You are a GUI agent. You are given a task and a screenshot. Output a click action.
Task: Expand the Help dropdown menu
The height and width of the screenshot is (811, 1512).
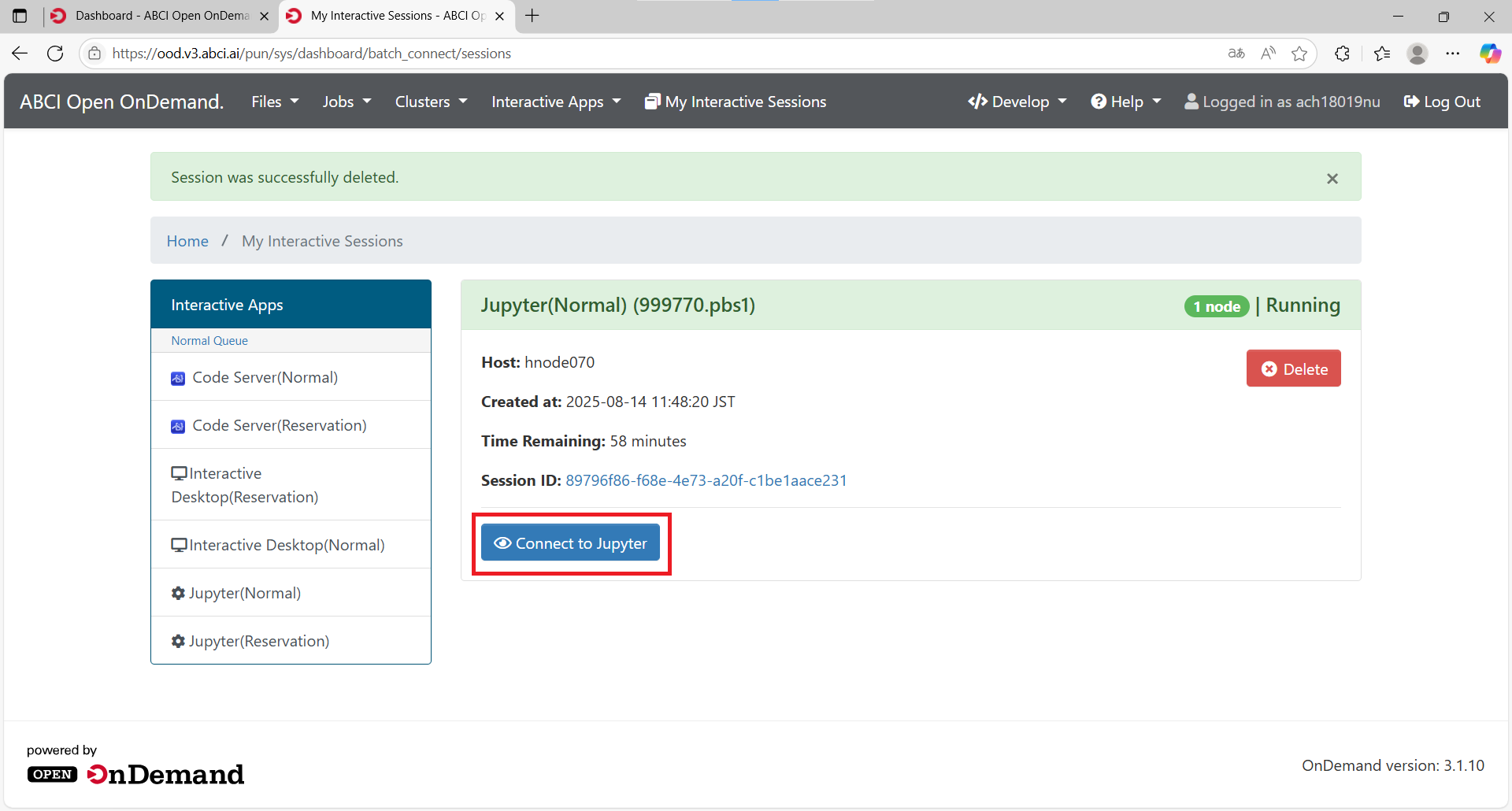(1126, 102)
